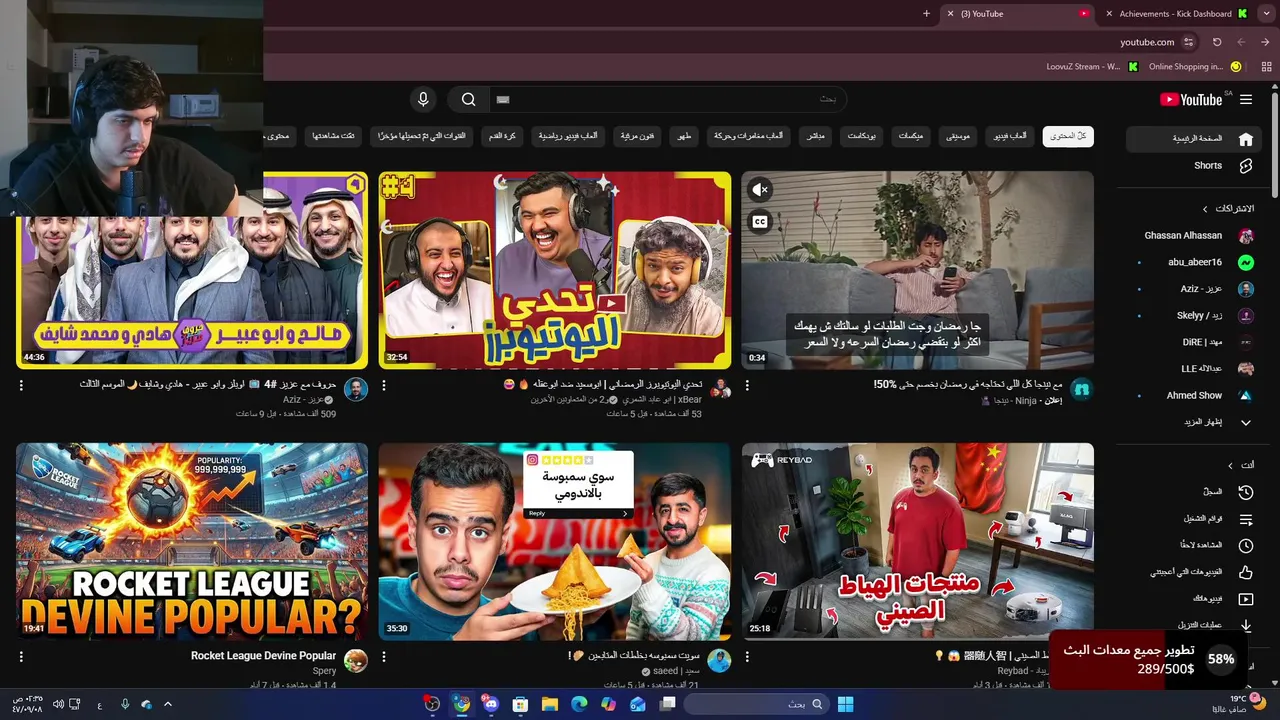Click the search magnifier button

click(468, 99)
